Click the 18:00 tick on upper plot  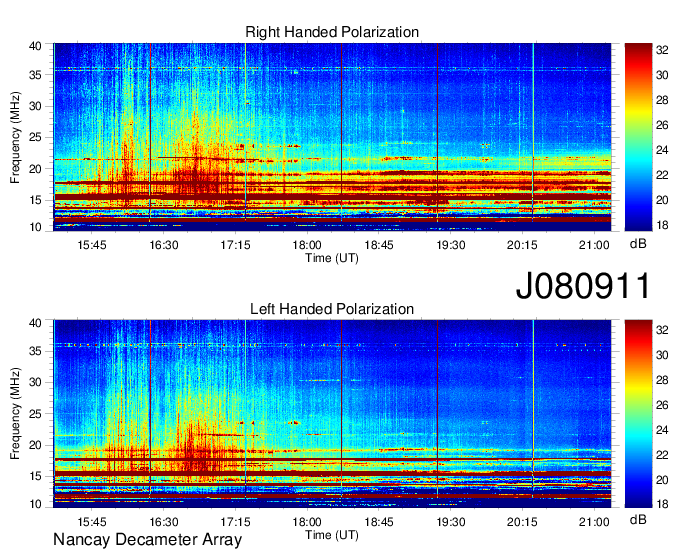307,245
